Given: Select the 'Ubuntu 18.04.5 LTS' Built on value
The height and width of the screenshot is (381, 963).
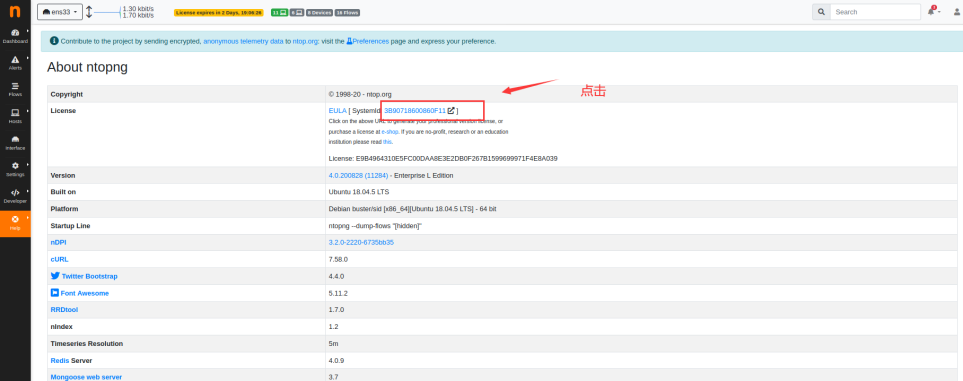Looking at the screenshot, I should [359, 192].
